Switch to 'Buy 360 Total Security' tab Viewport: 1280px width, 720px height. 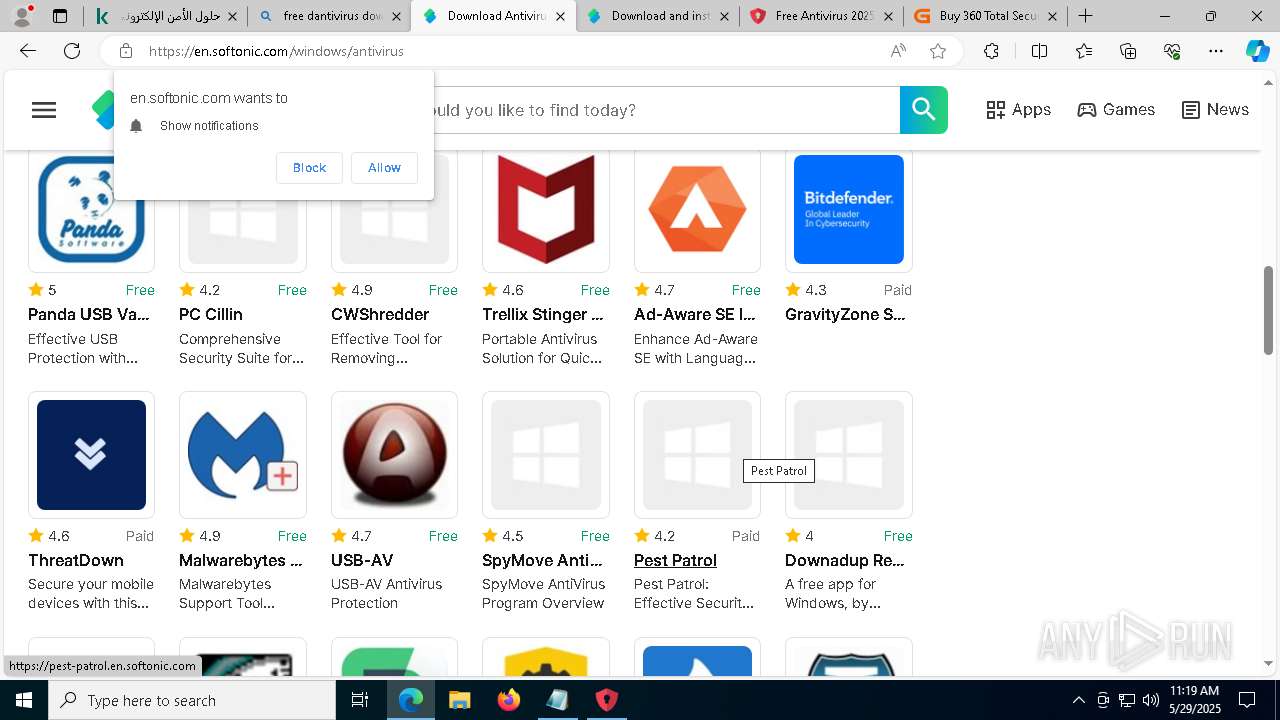[984, 16]
